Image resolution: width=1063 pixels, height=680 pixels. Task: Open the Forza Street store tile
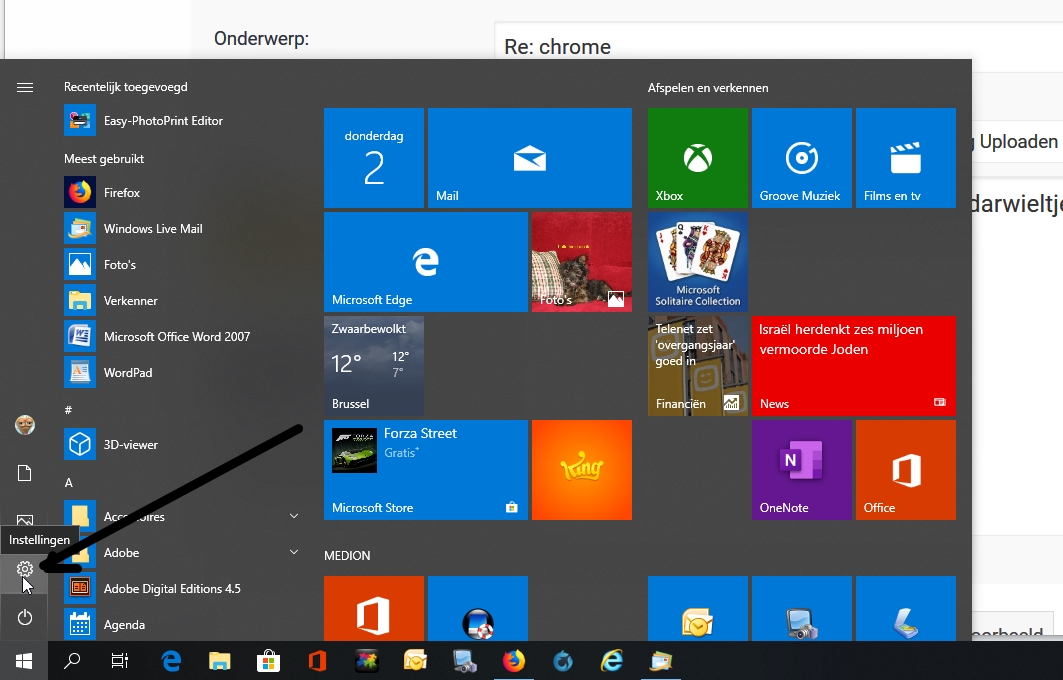pos(425,470)
